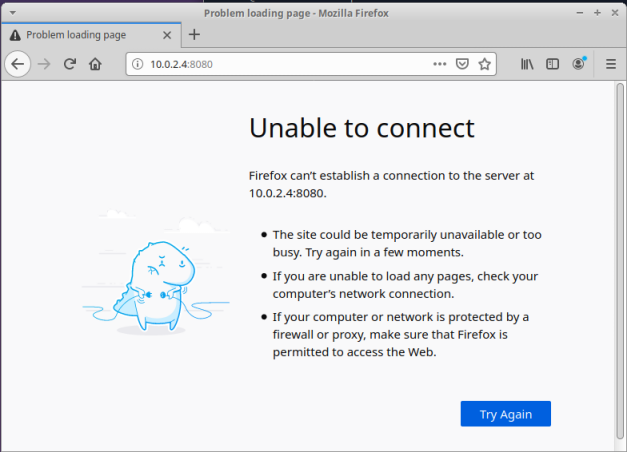The image size is (627, 452).
Task: Open the Firefox Account icon
Action: (x=579, y=64)
